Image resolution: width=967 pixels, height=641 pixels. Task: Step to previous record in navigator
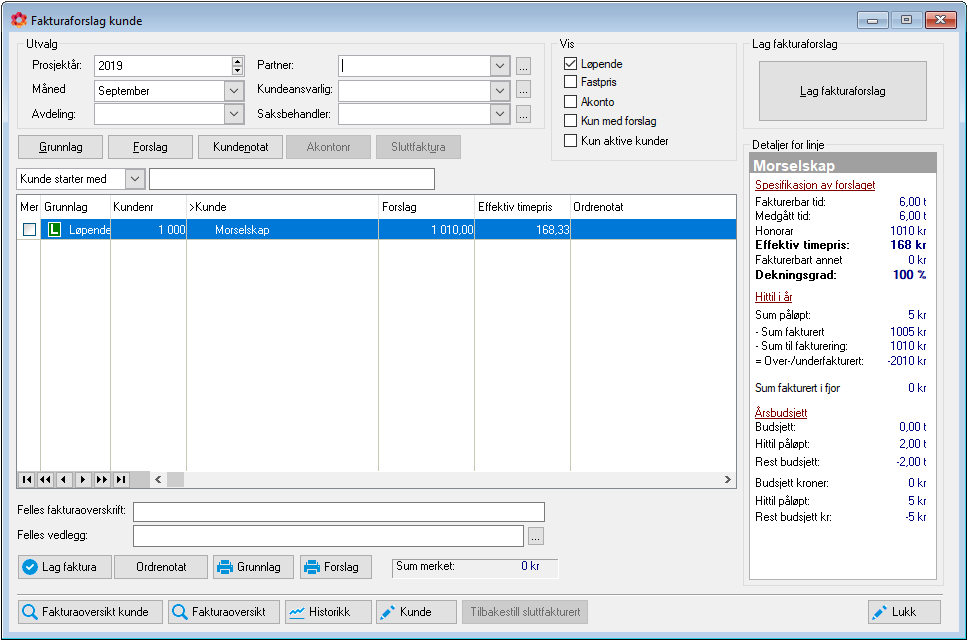[64, 479]
